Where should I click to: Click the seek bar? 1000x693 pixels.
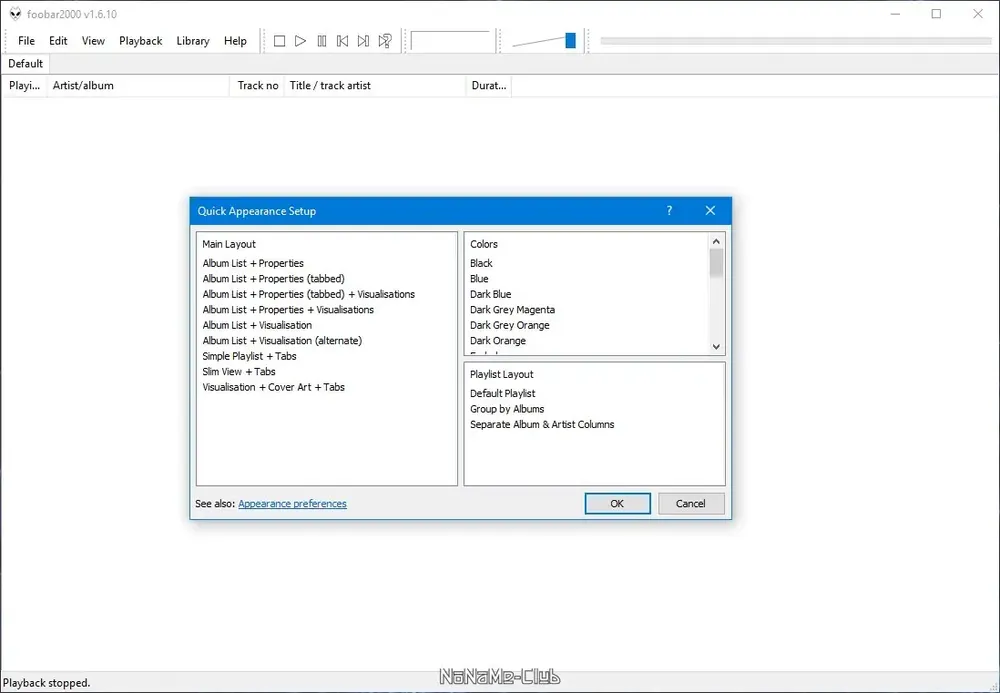[795, 41]
